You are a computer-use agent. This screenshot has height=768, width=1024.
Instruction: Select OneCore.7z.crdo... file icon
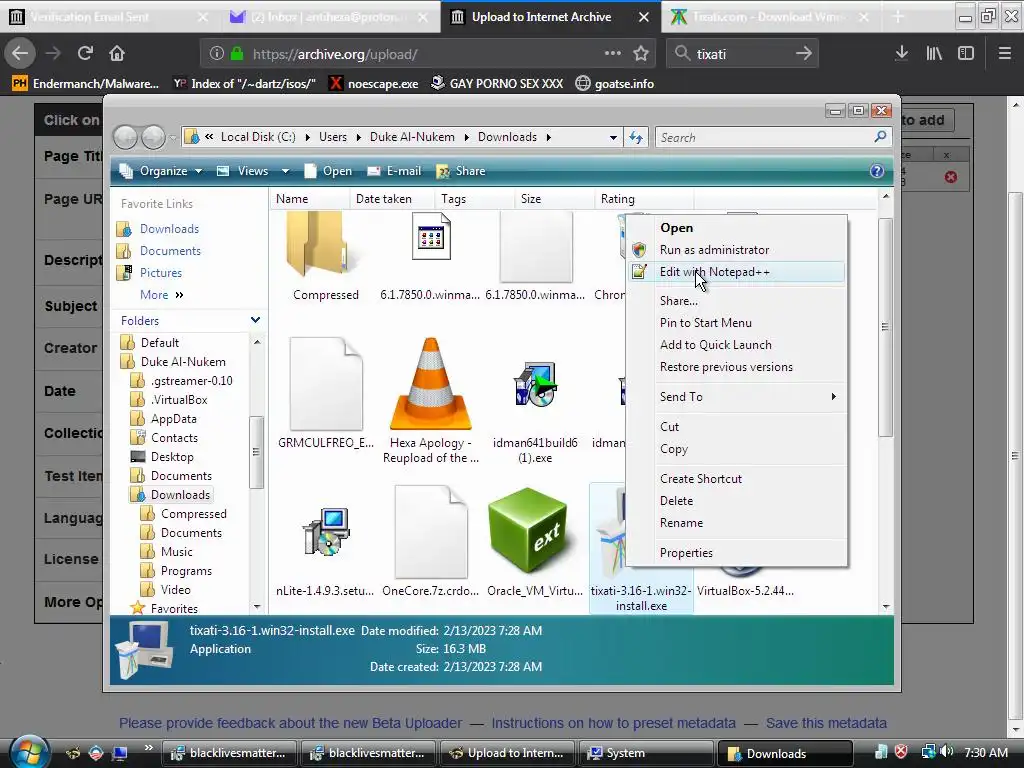430,532
